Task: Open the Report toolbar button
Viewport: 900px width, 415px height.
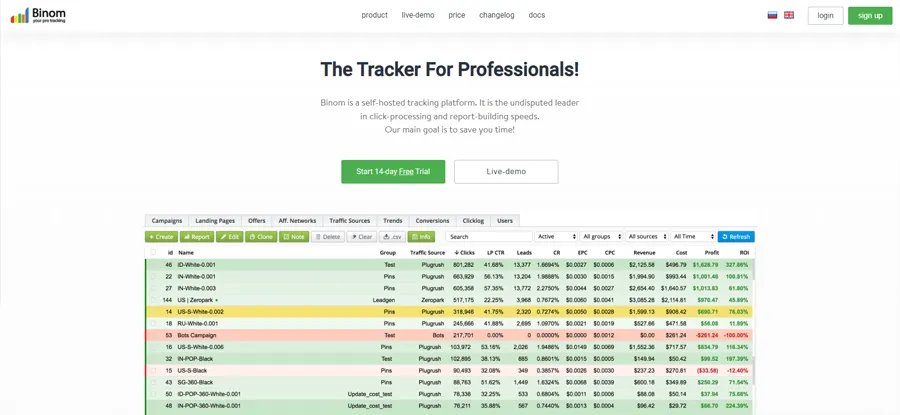Action: (x=196, y=237)
